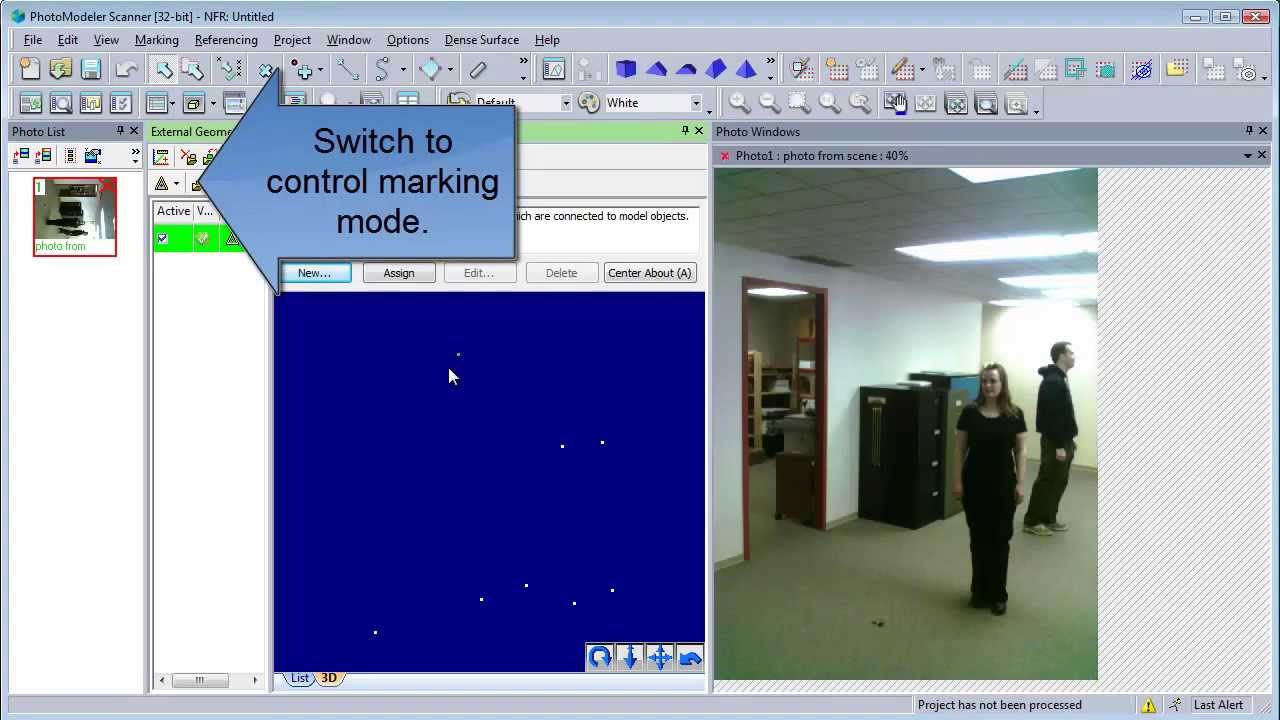This screenshot has width=1280, height=720.
Task: Click the open project folder icon
Action: point(60,70)
